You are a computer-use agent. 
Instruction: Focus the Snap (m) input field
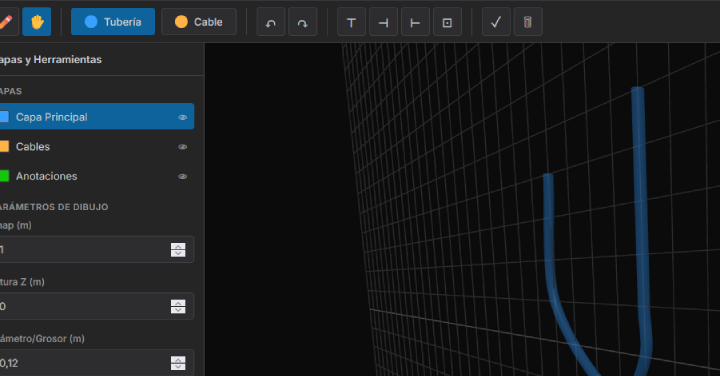point(96,250)
